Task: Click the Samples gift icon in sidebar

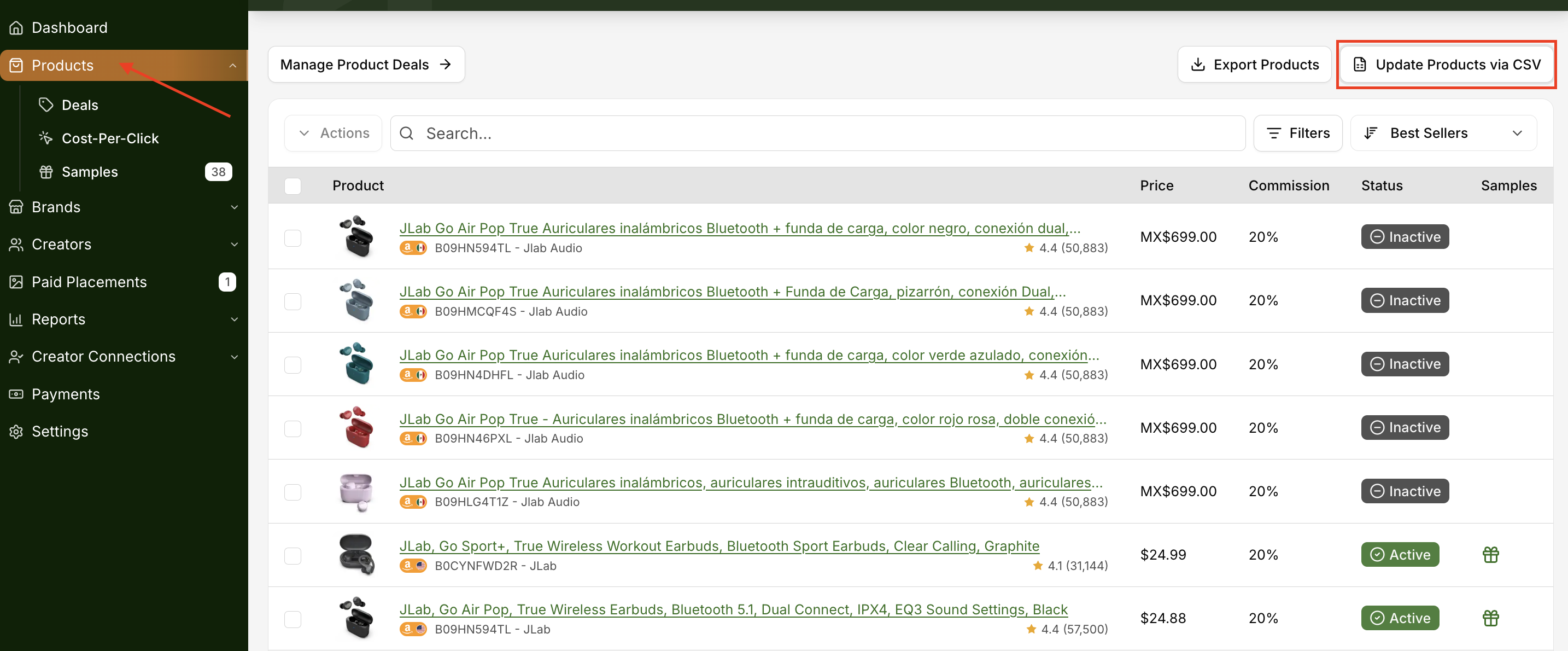Action: pyautogui.click(x=46, y=172)
